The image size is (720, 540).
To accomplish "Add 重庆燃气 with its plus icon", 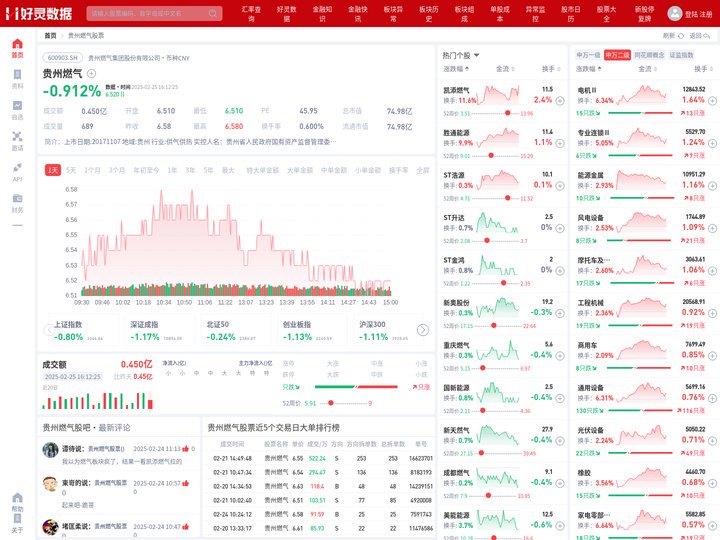I will coord(560,356).
